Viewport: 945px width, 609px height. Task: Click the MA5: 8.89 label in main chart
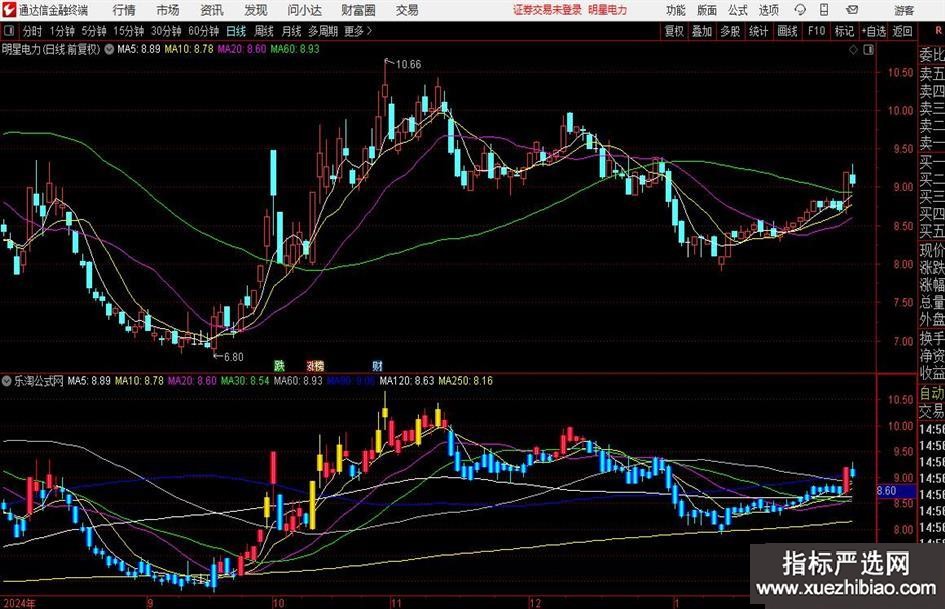139,49
